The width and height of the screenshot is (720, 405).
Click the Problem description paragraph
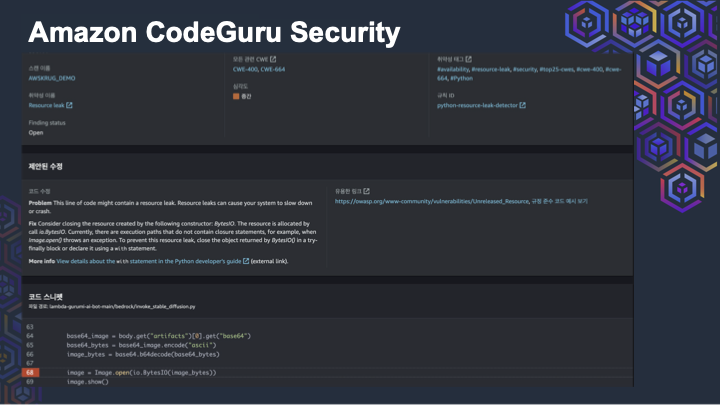(x=170, y=207)
